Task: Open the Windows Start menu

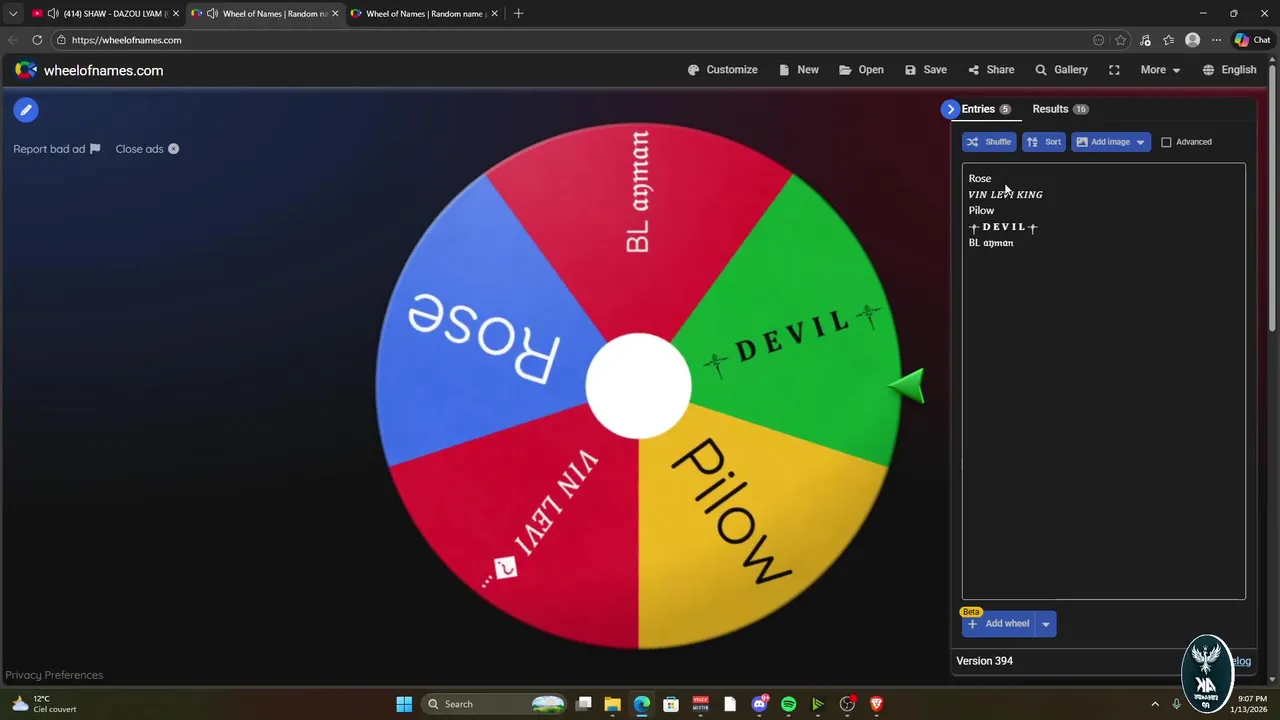Action: pos(404,704)
